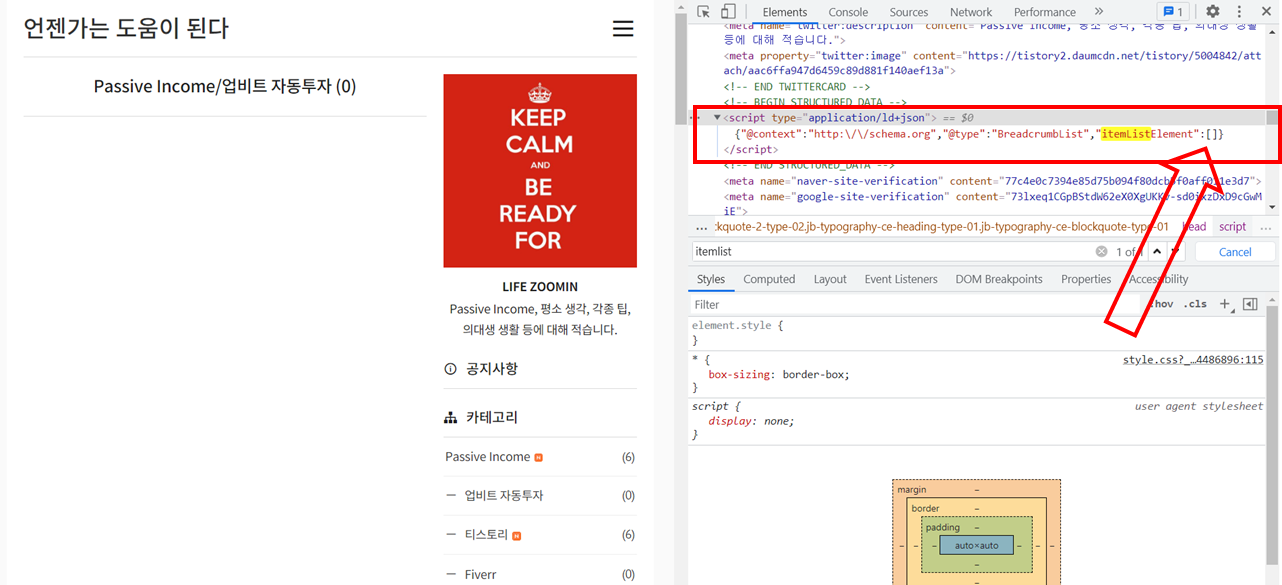
Task: Toggle the DevTools device toolbar icon
Action: coord(729,12)
